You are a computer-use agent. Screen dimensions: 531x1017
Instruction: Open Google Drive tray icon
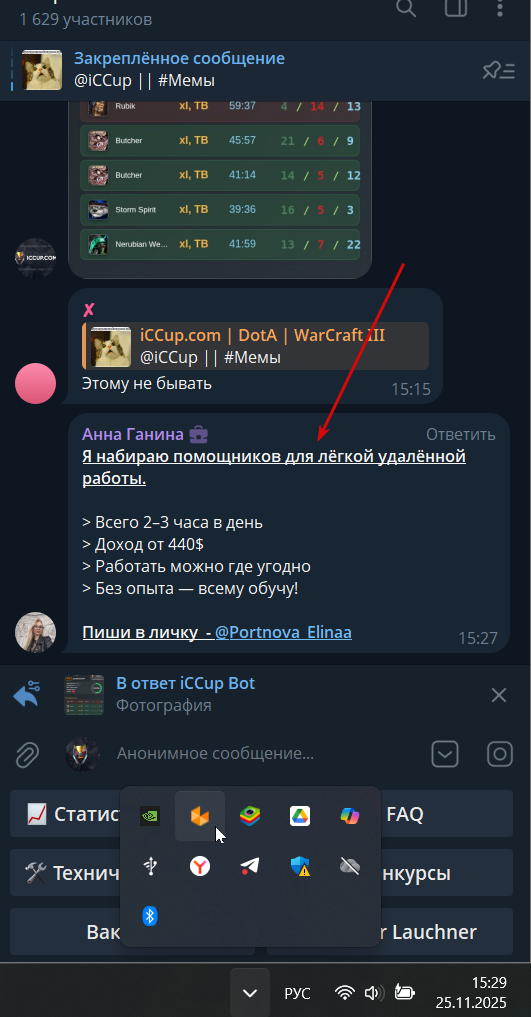pos(300,816)
